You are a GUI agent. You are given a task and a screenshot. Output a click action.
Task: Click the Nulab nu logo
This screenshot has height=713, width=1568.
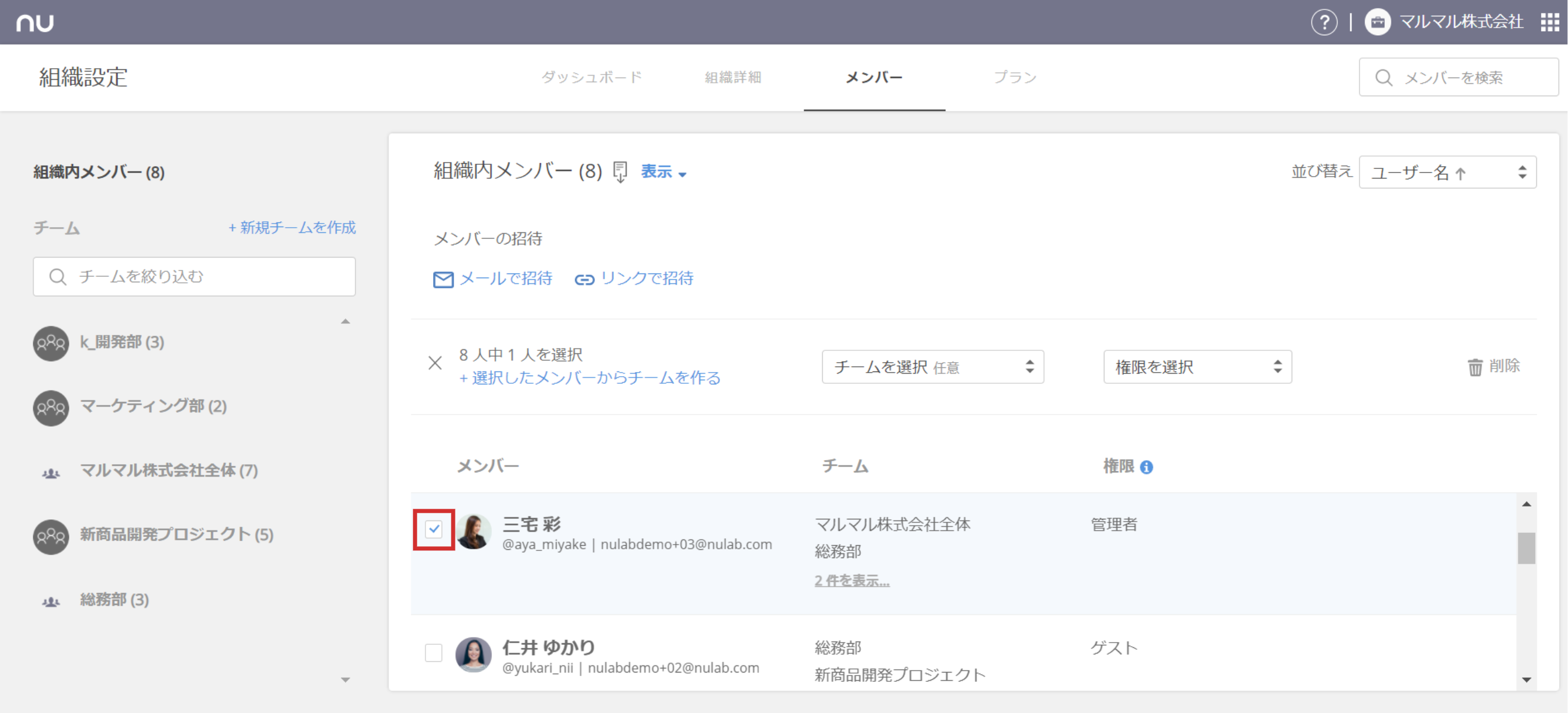click(x=35, y=22)
